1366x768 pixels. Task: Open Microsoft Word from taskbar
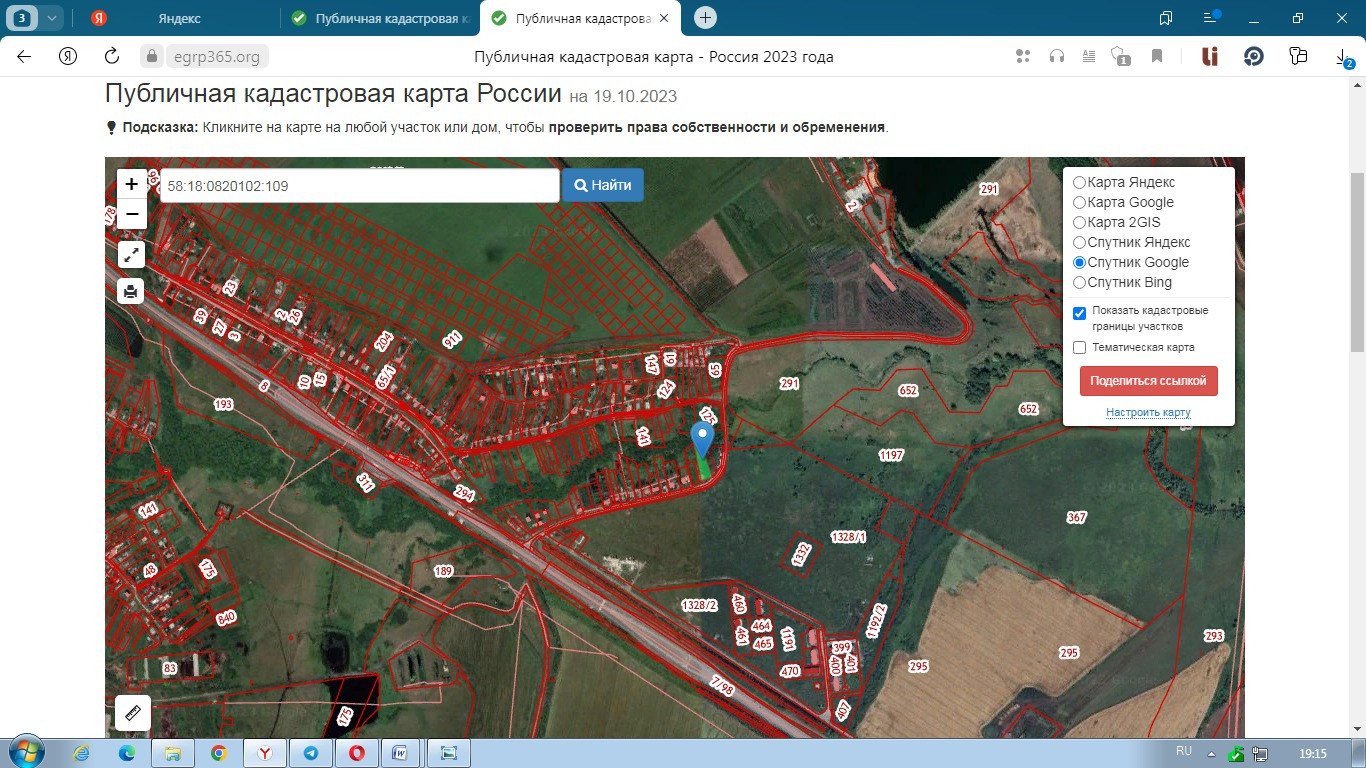click(x=401, y=753)
